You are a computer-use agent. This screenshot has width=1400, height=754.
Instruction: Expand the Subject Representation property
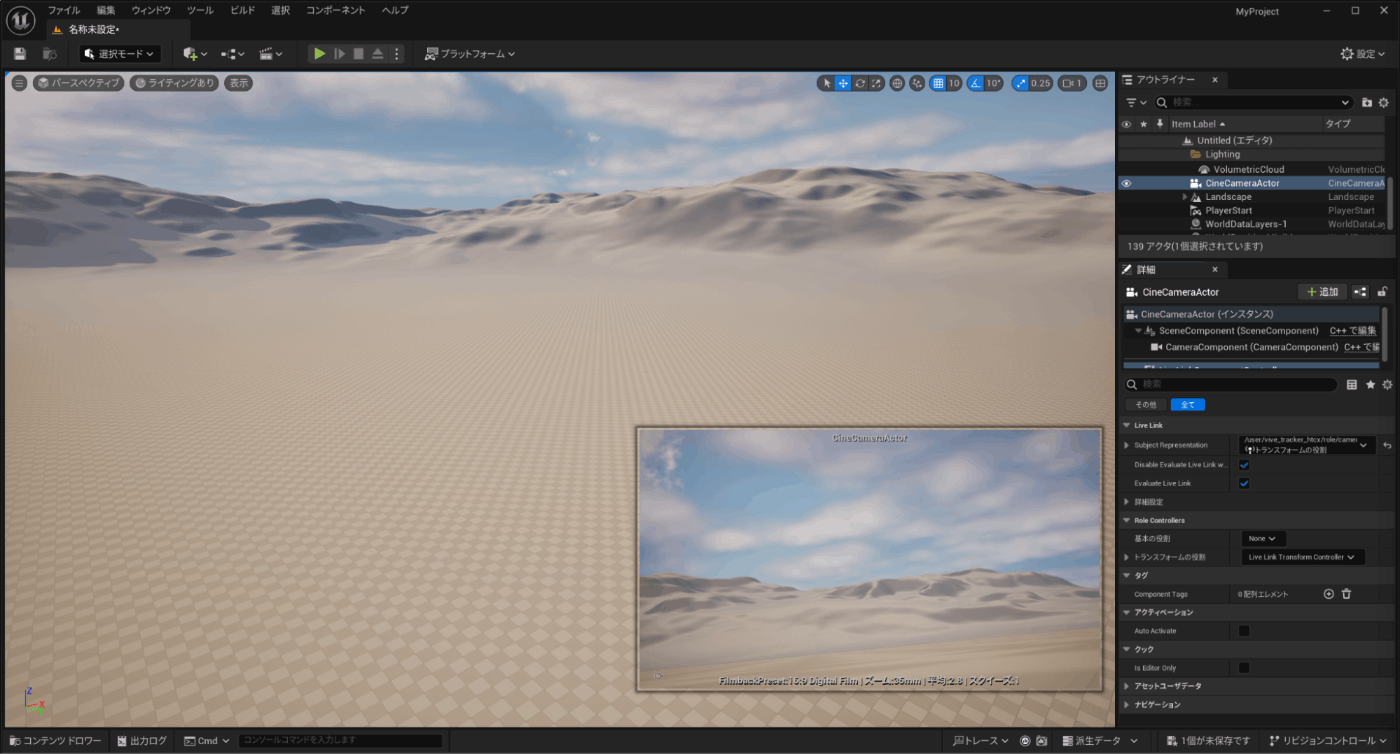click(x=1127, y=445)
